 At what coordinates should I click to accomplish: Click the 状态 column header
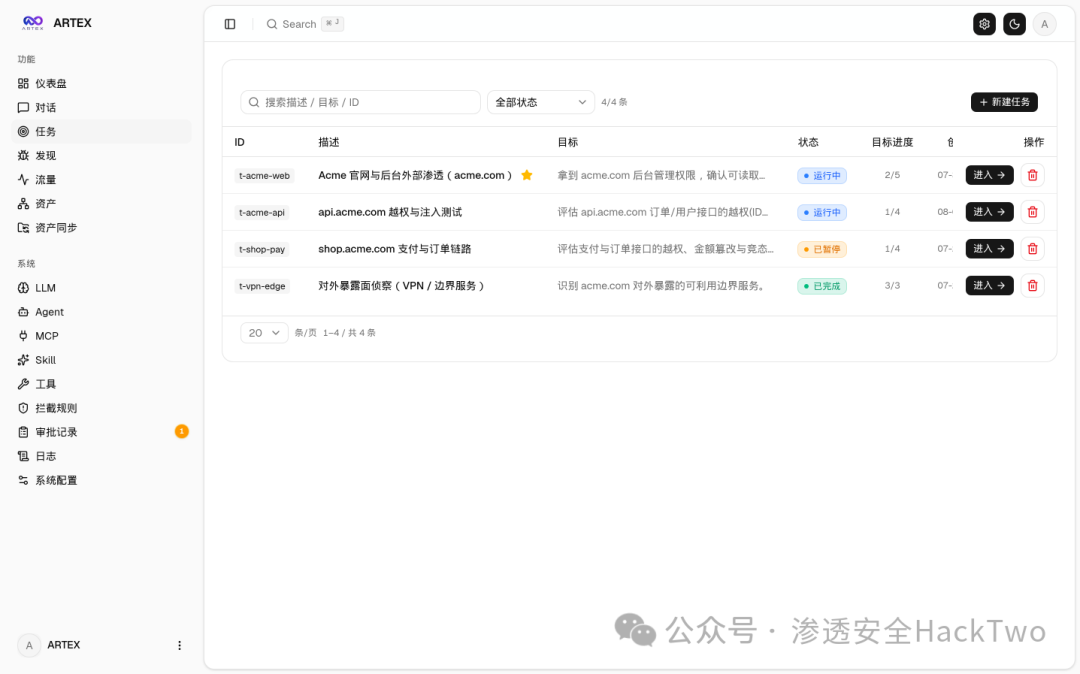click(808, 143)
